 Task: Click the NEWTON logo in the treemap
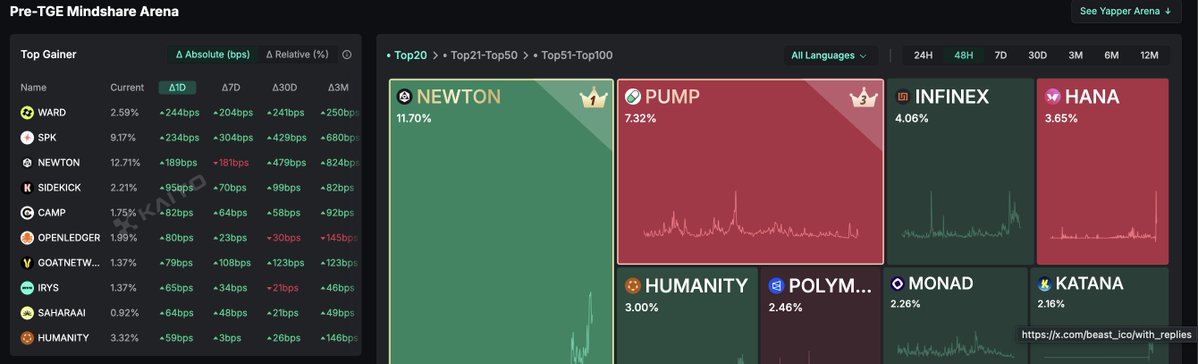[404, 96]
